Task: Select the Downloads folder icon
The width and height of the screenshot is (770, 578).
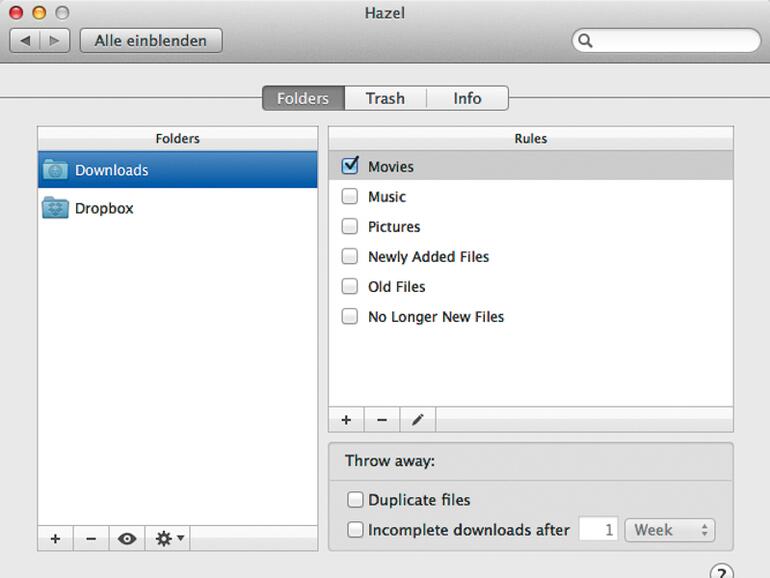Action: pyautogui.click(x=55, y=169)
